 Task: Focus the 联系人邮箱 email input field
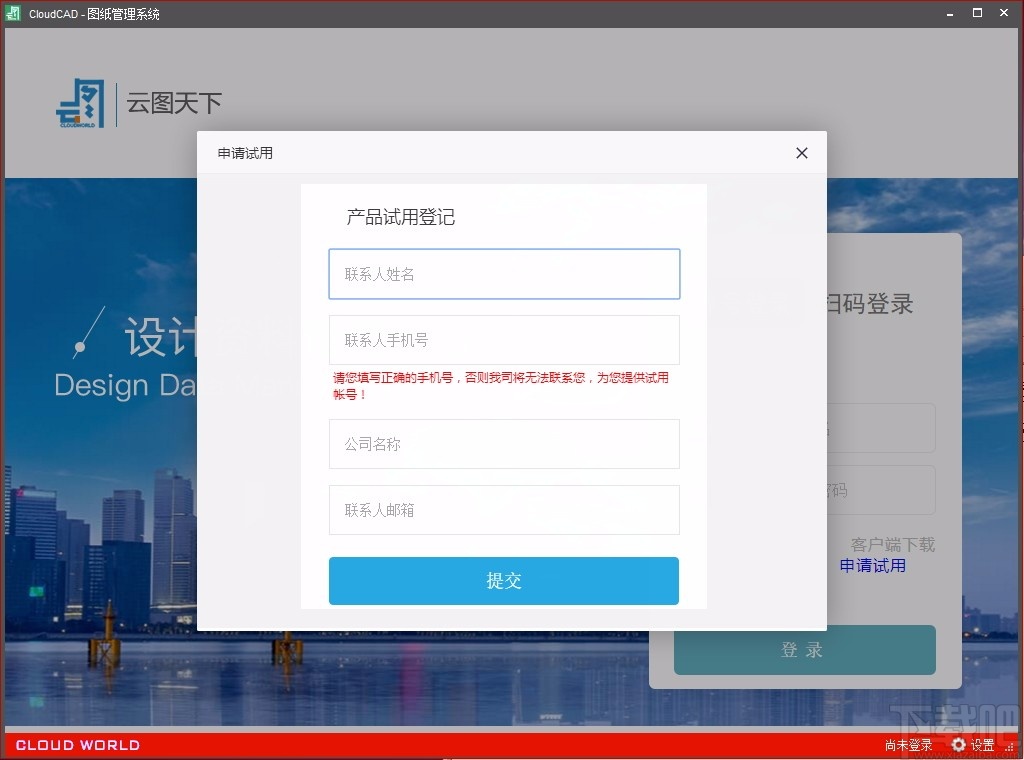(x=504, y=510)
